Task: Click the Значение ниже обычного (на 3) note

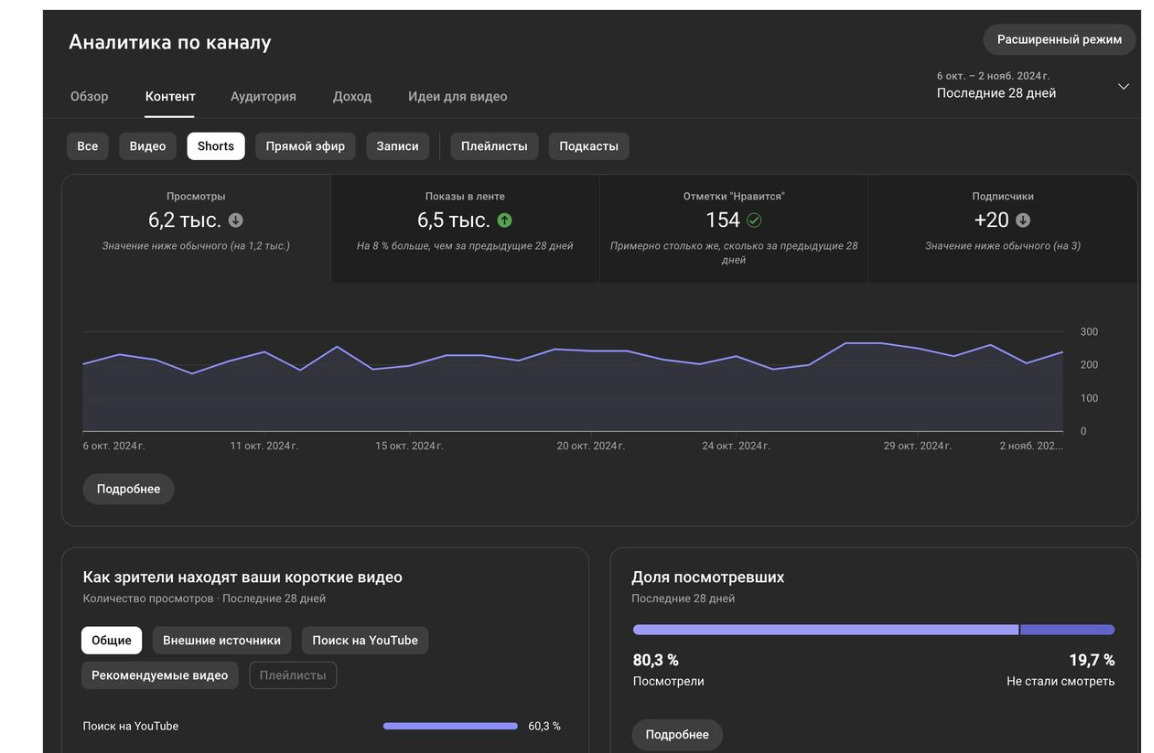Action: (1003, 246)
